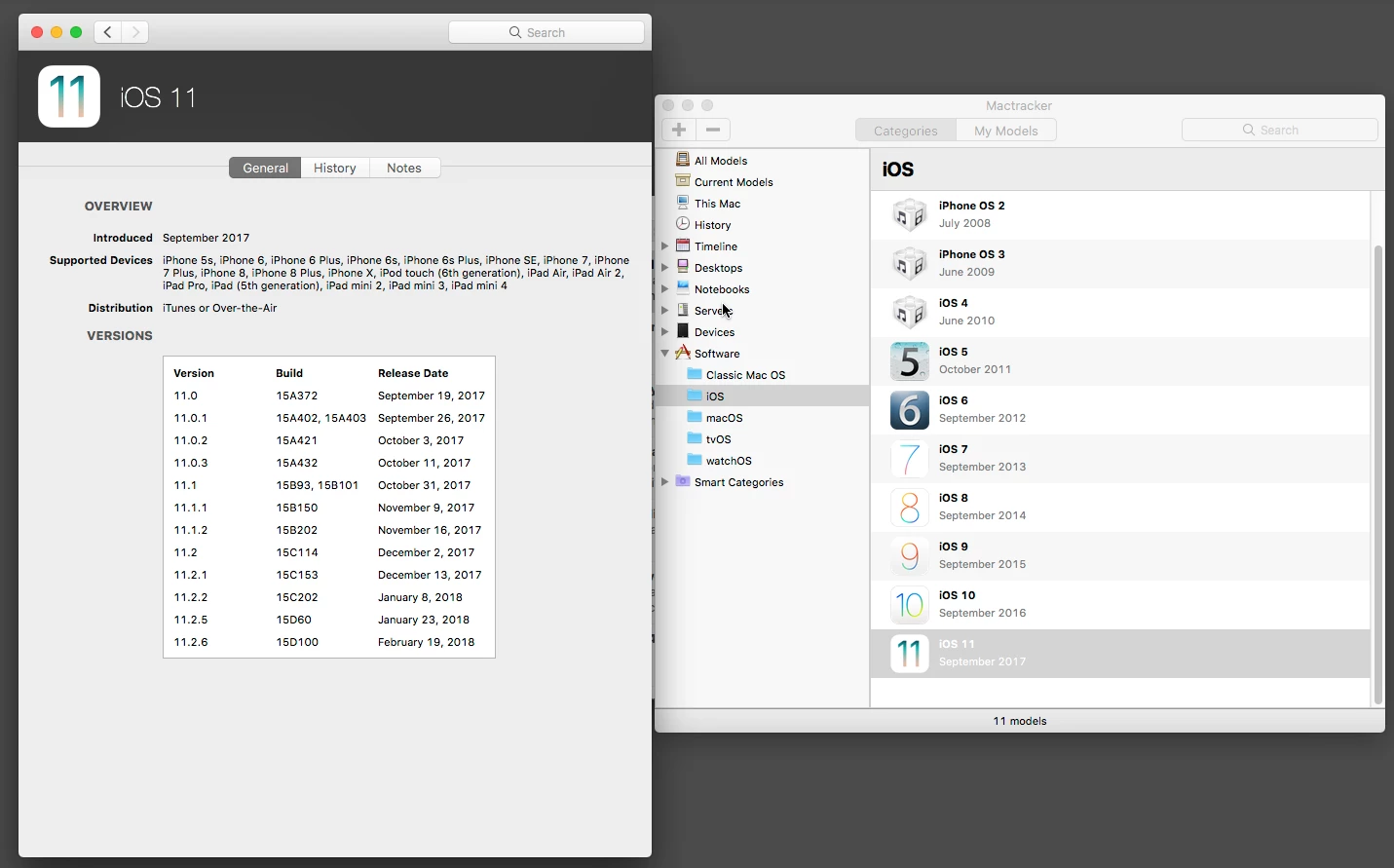Click the minus button in Mactracker toolbar

tap(713, 130)
